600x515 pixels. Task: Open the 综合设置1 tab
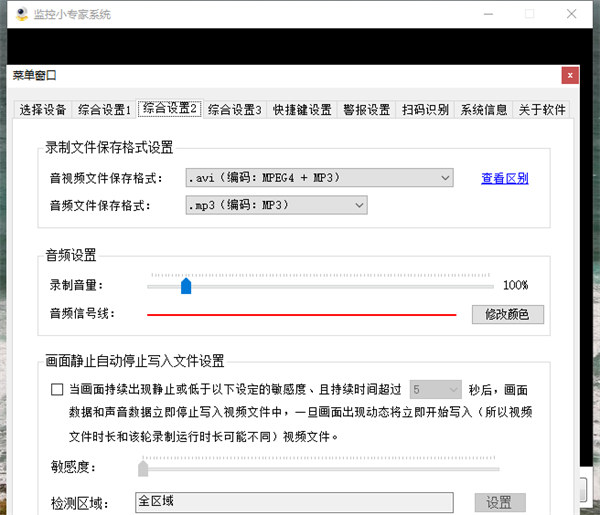point(104,110)
